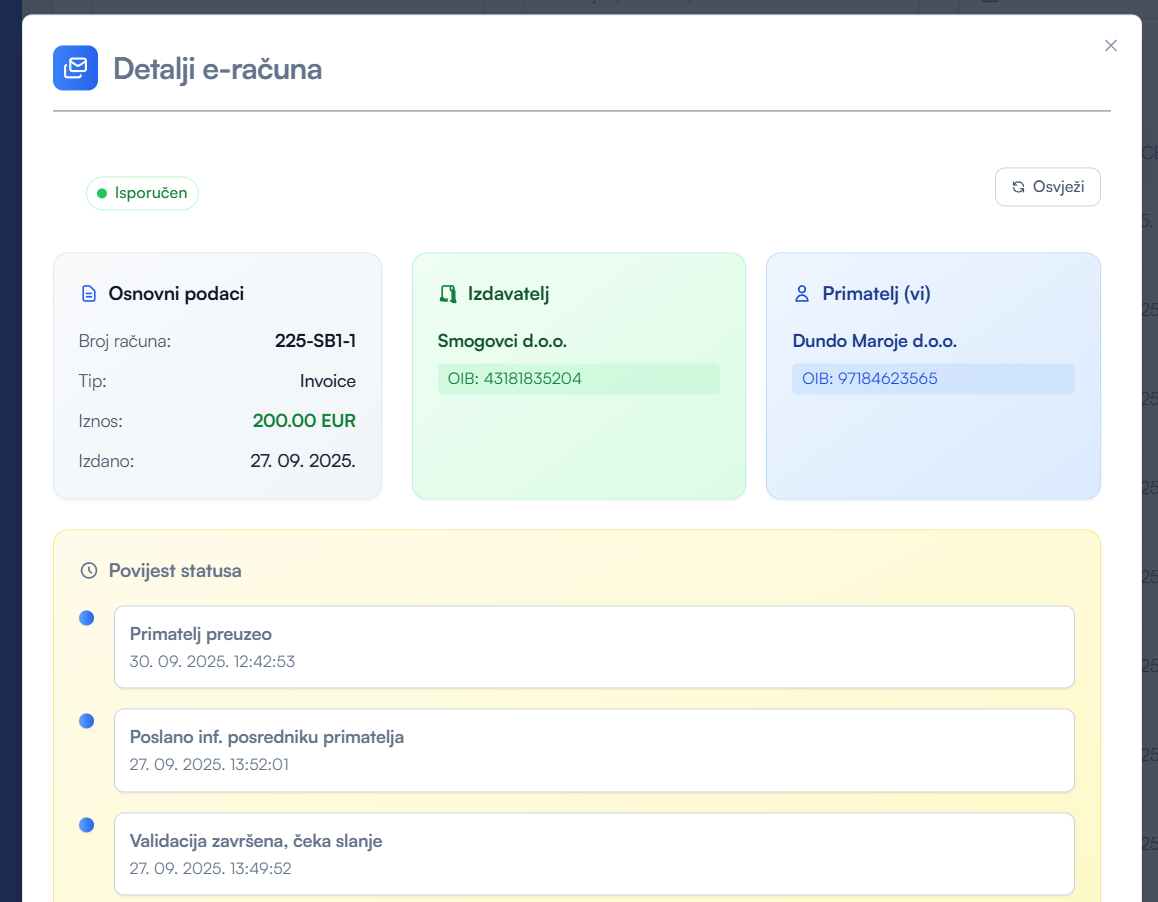The image size is (1158, 902).
Task: Click the Smogovci d.o.o. issuer name
Action: coord(502,341)
